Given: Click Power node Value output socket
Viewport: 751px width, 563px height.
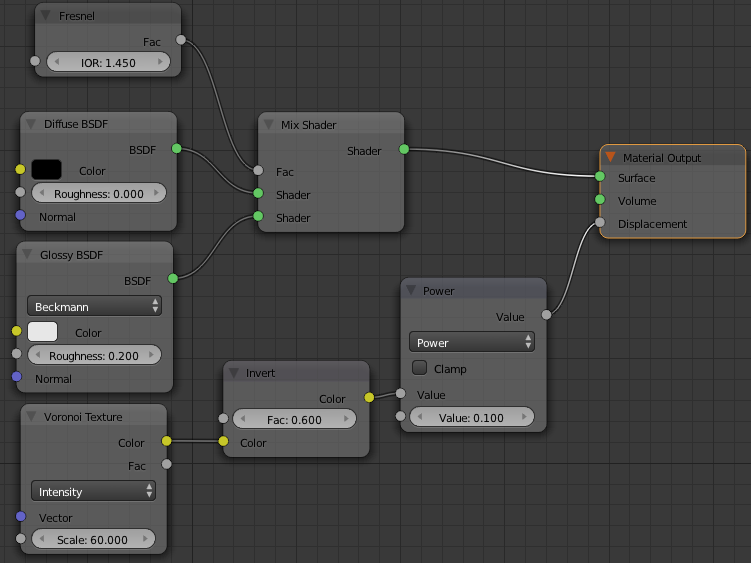Looking at the screenshot, I should [x=546, y=315].
